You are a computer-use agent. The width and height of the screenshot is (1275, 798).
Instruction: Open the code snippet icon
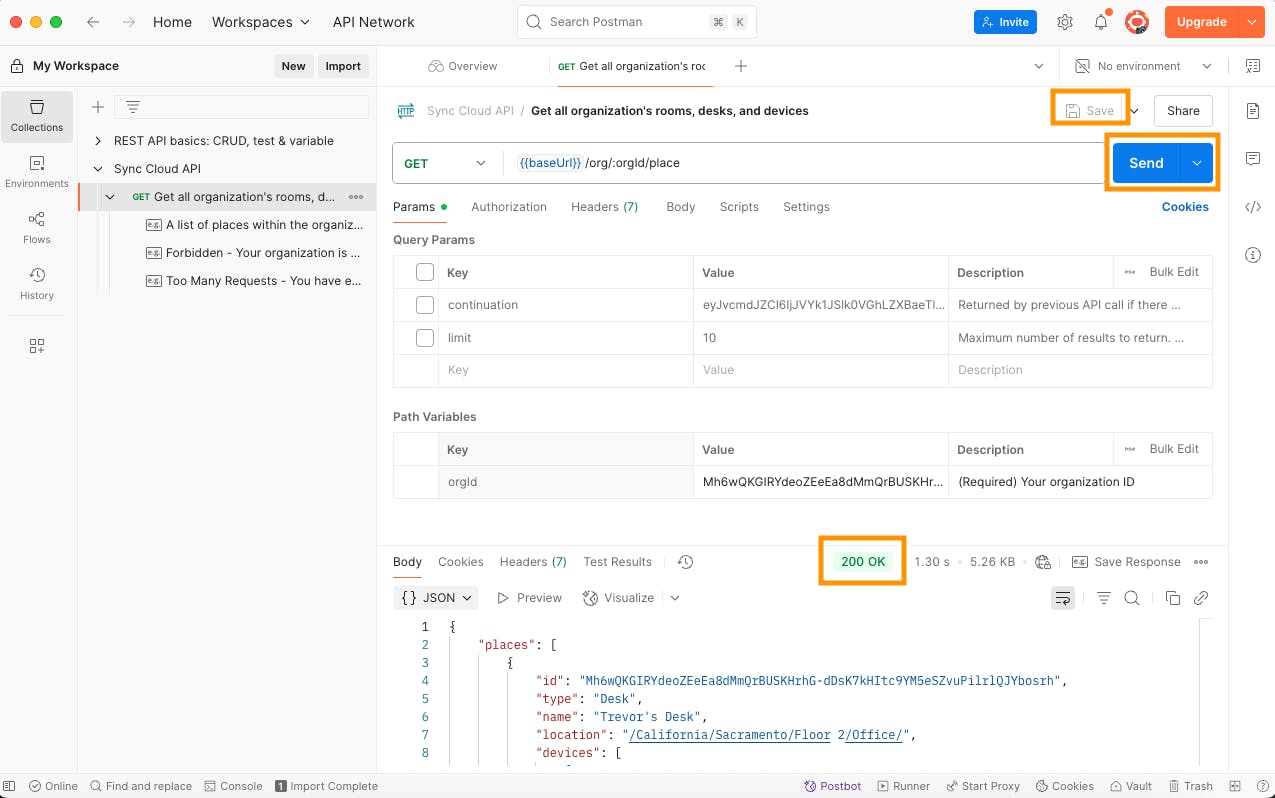click(1253, 207)
